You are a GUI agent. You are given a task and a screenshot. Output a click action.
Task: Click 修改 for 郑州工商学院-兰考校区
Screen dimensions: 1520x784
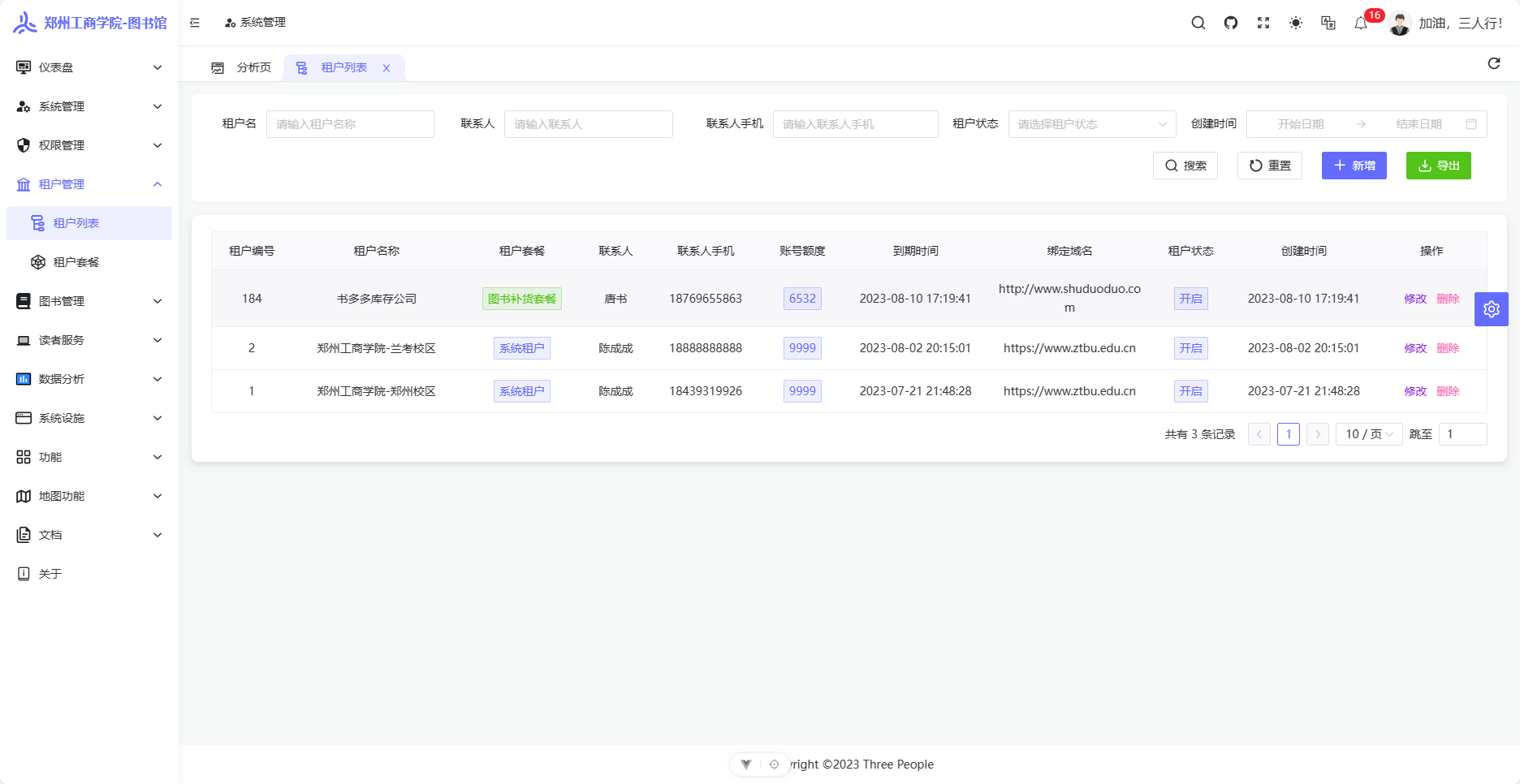point(1415,348)
